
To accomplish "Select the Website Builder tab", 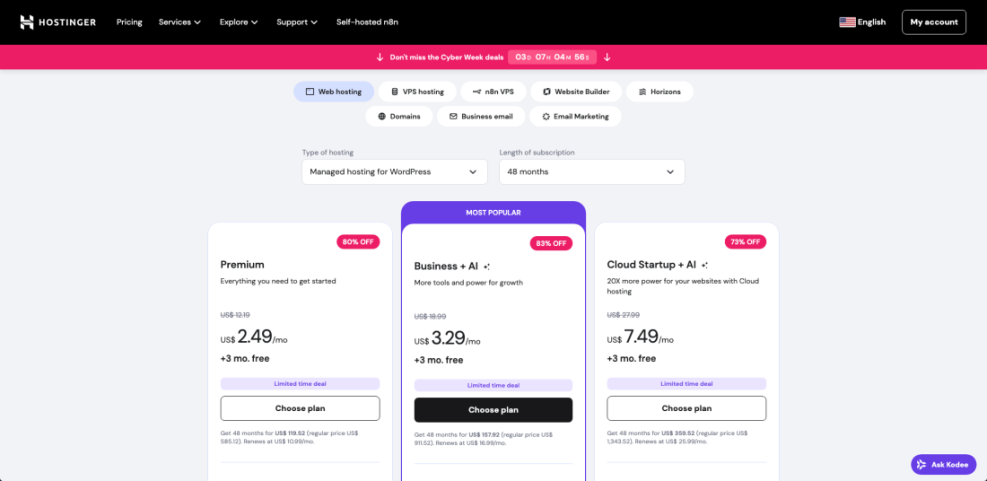I will 576,91.
